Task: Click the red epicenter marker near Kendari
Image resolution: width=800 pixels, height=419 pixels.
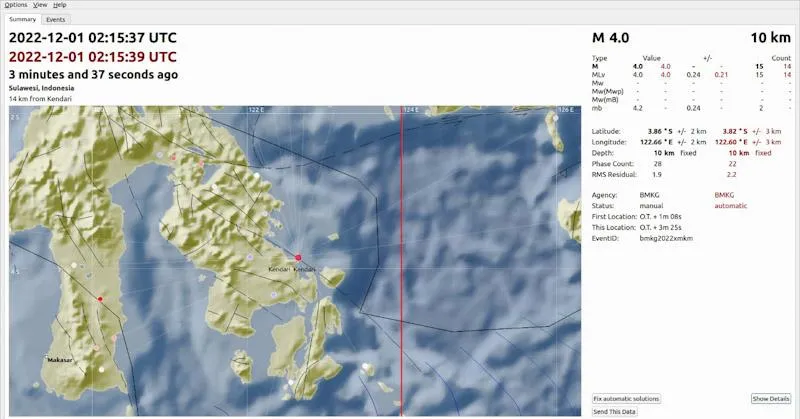Action: point(298,257)
